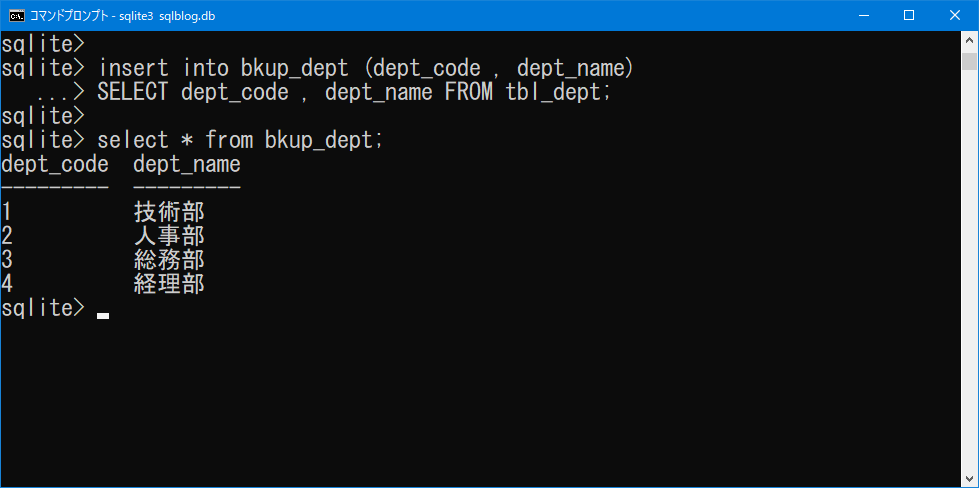Minimize the Command Prompt window

(x=863, y=15)
